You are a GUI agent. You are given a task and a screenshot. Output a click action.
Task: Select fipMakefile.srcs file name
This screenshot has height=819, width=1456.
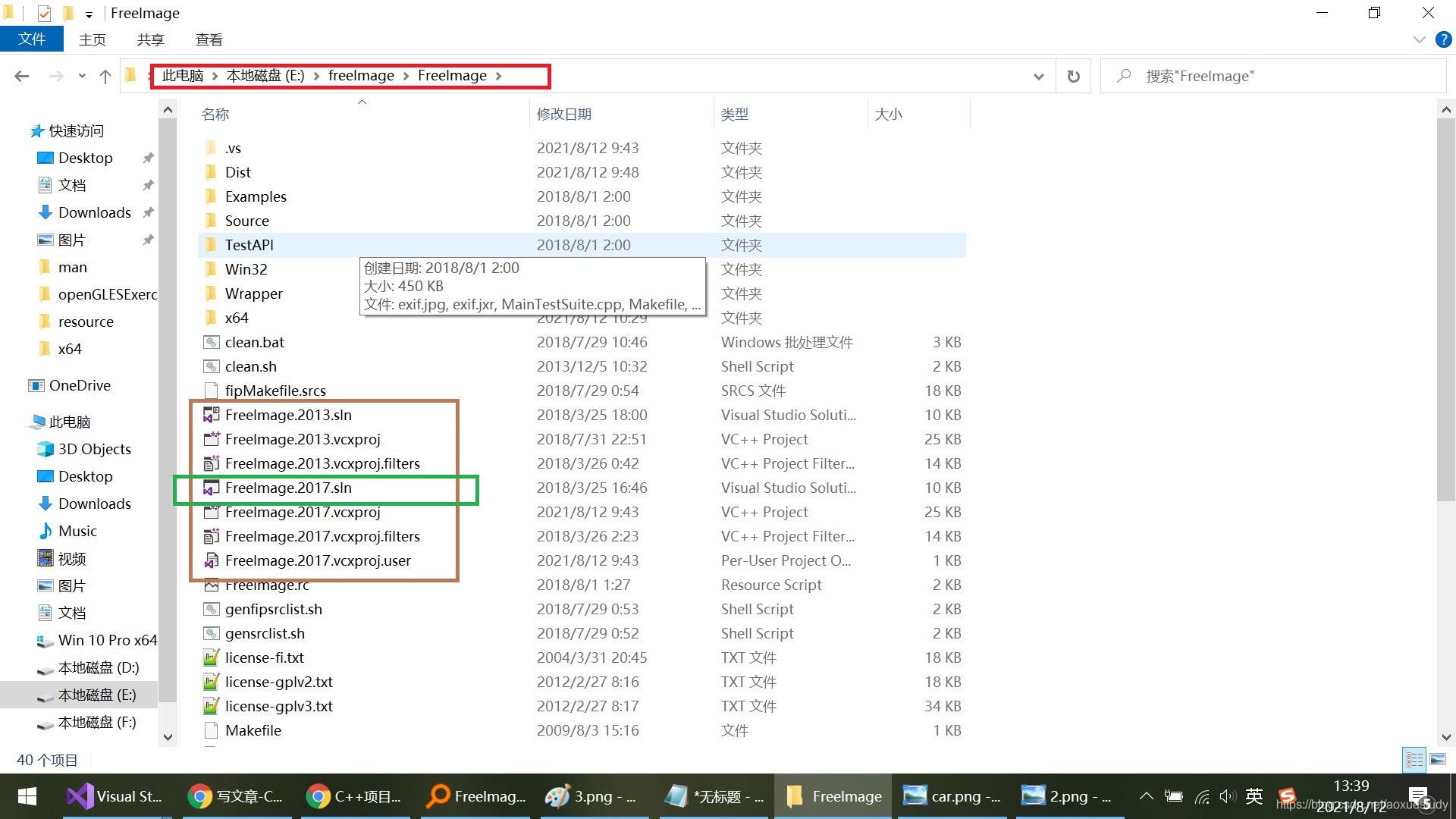(275, 391)
